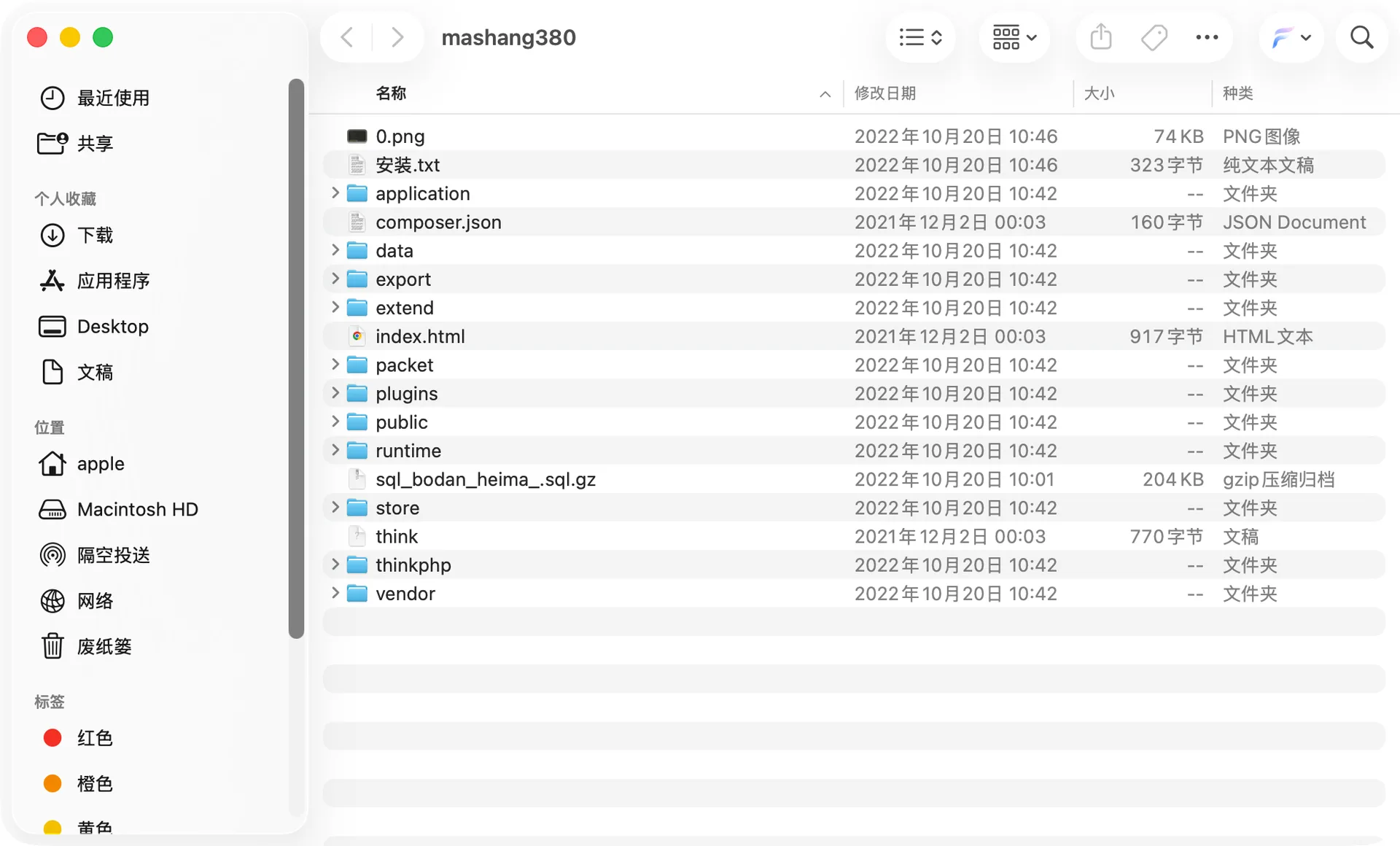Select composer.json file
Viewport: 1400px width, 846px height.
point(854,222)
